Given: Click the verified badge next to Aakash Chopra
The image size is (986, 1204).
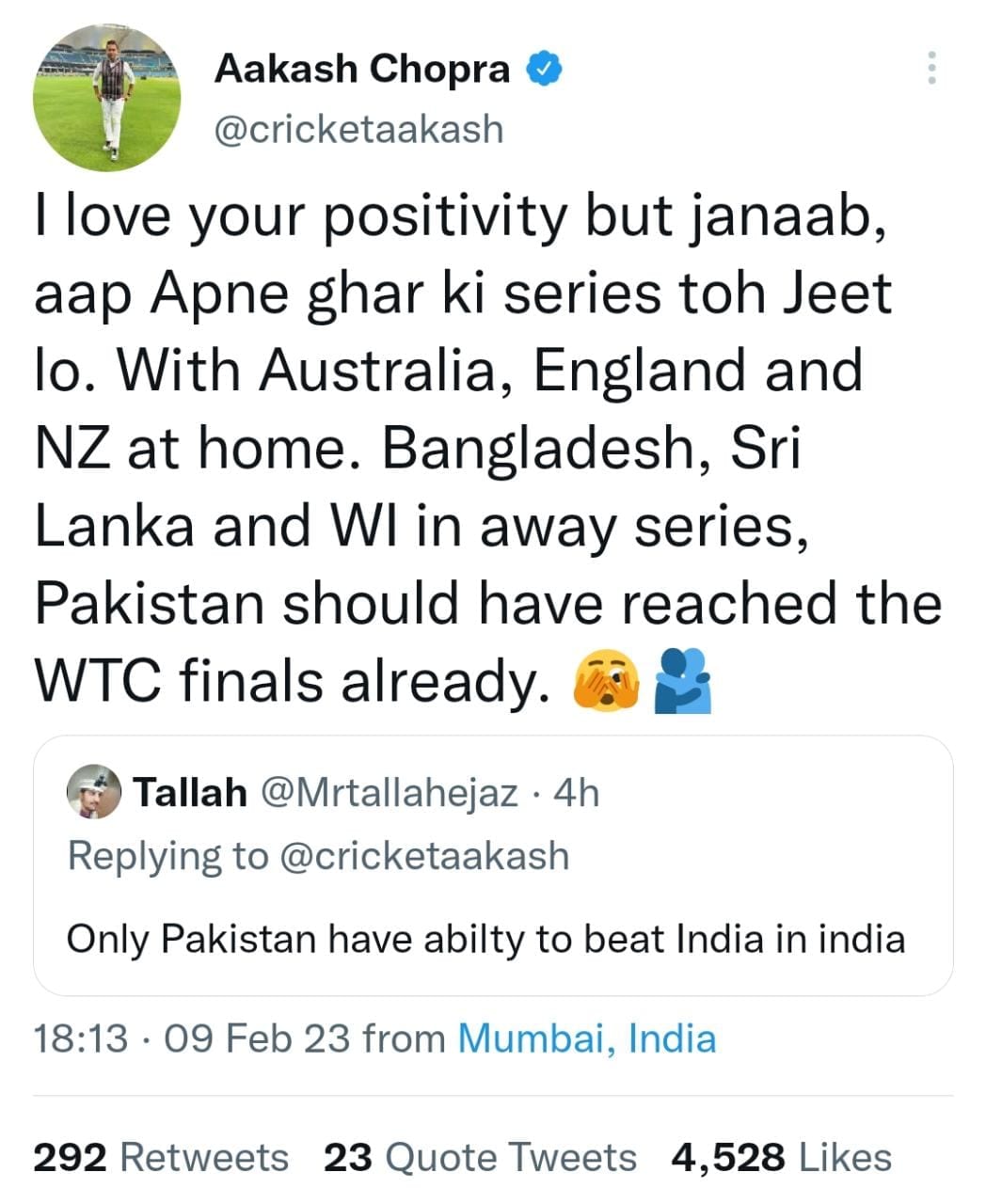Looking at the screenshot, I should (544, 67).
